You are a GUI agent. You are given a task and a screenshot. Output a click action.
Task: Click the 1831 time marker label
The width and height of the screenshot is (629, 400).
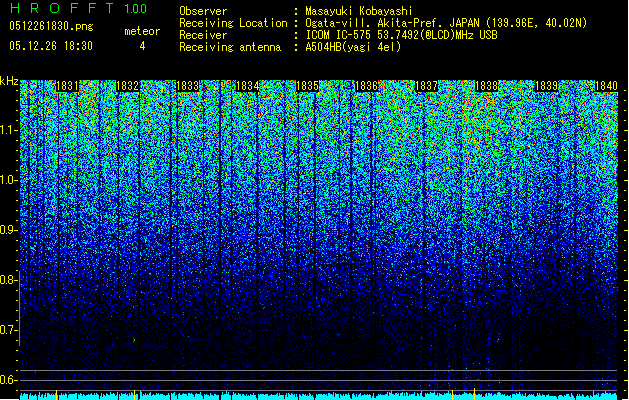pos(67,86)
